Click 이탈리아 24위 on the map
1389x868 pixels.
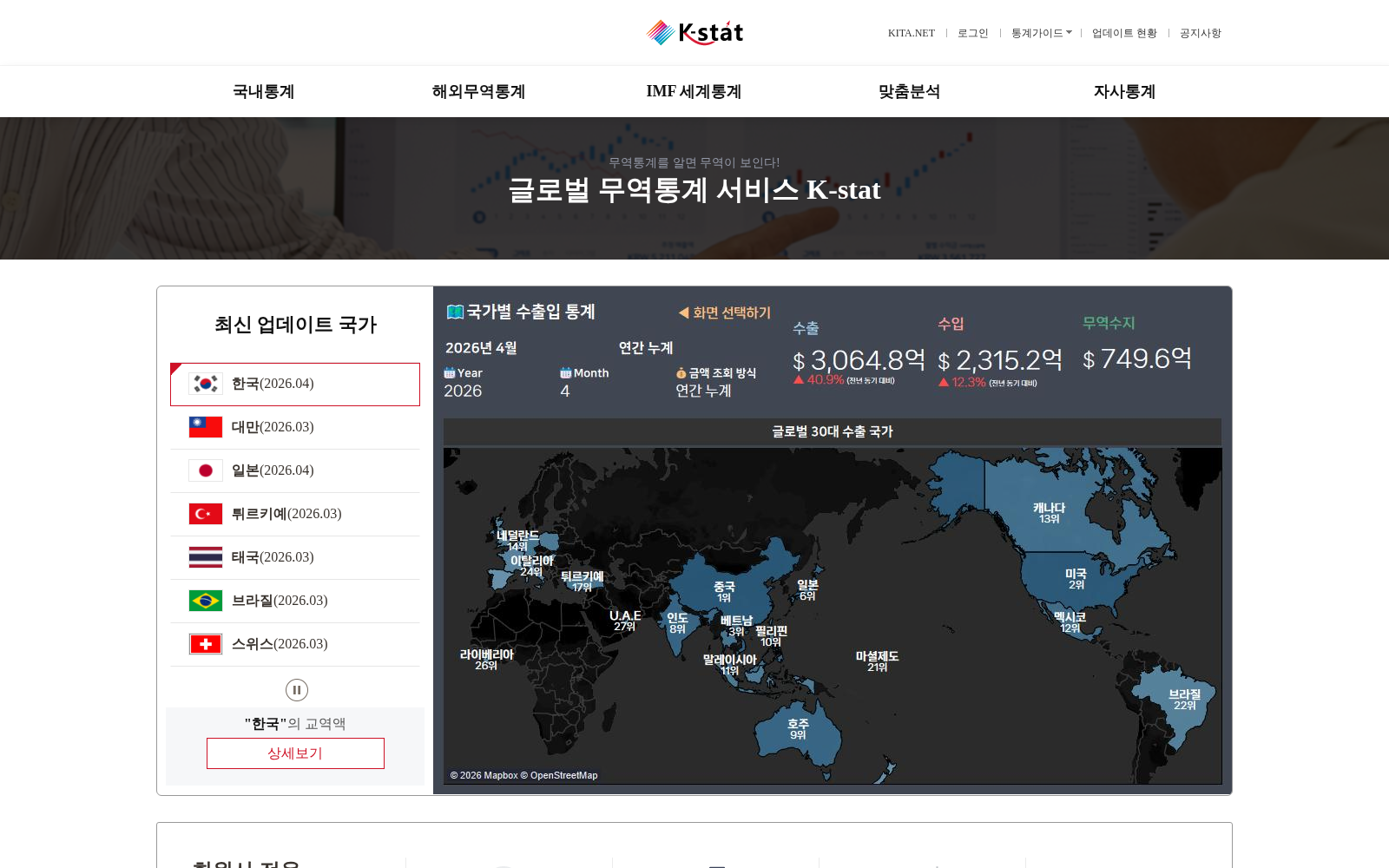click(x=531, y=566)
